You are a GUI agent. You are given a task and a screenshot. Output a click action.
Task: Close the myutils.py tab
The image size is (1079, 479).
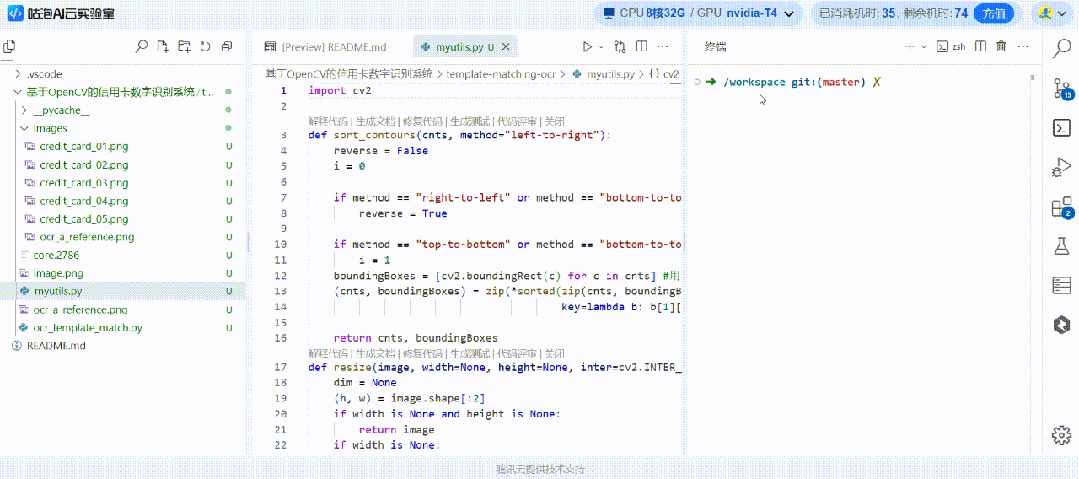point(506,47)
